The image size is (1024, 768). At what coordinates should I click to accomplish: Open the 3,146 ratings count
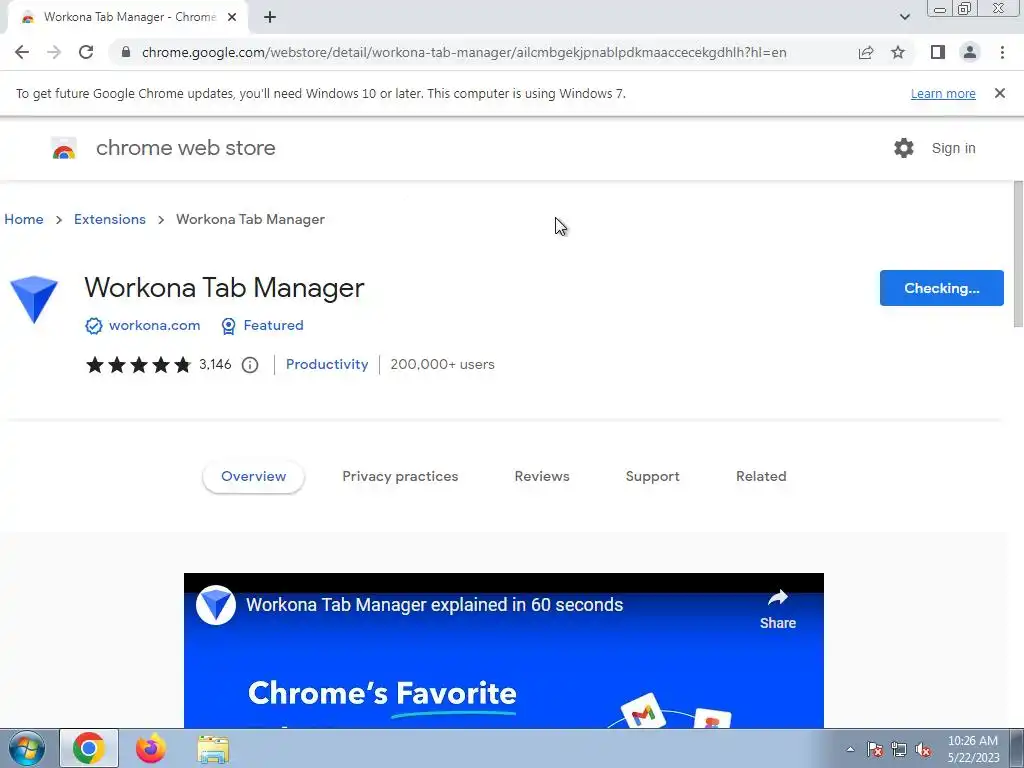[216, 364]
